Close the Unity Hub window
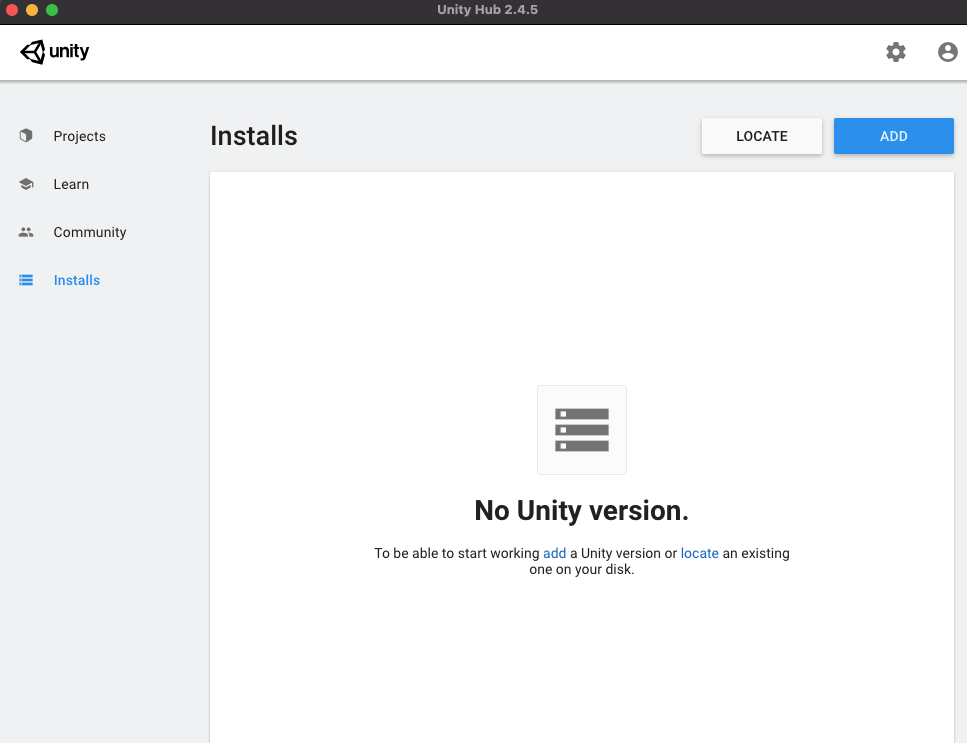The height and width of the screenshot is (743, 967). [12, 10]
